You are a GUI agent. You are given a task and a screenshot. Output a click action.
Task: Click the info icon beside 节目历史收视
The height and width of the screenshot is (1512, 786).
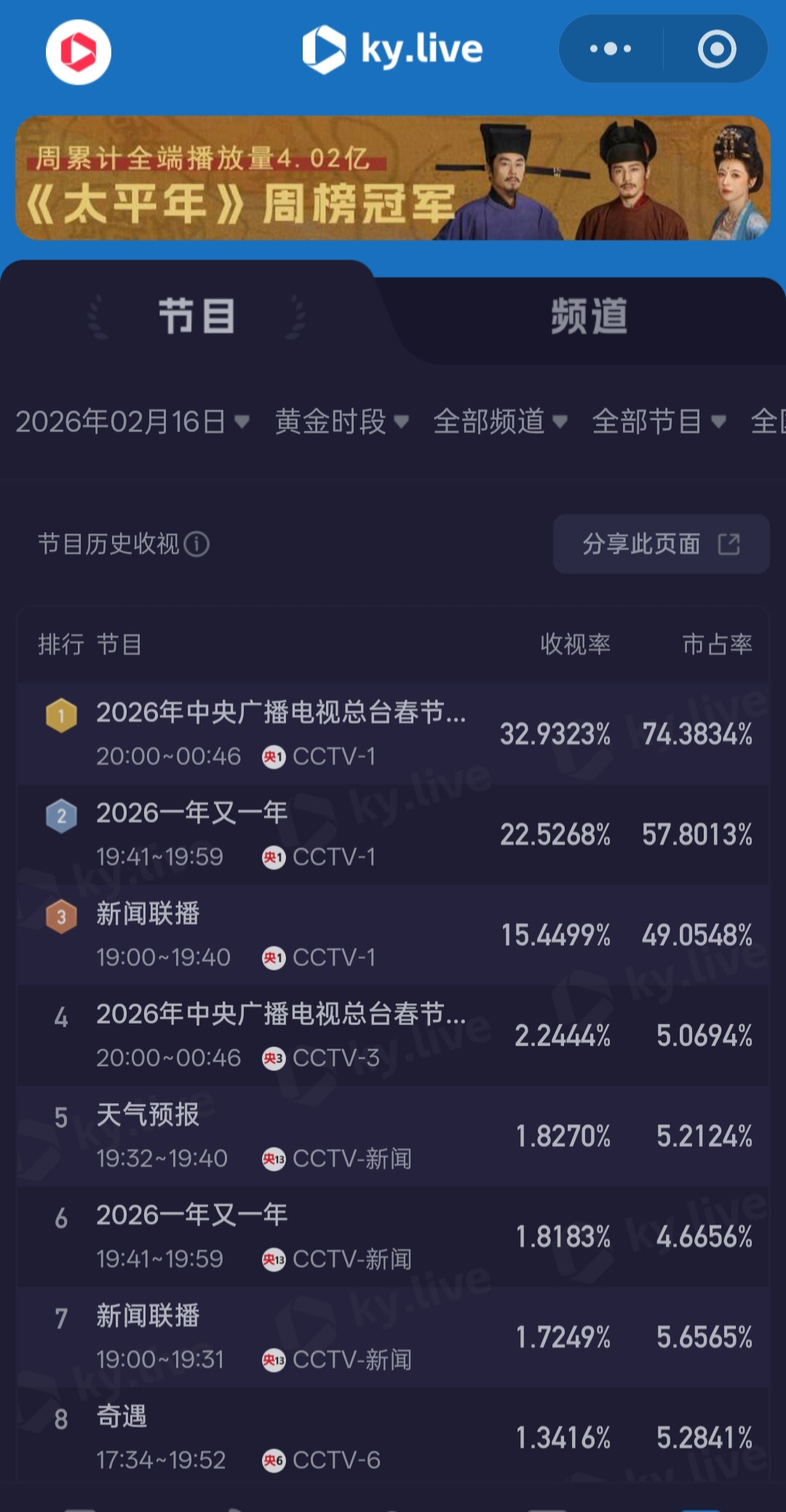(x=196, y=544)
